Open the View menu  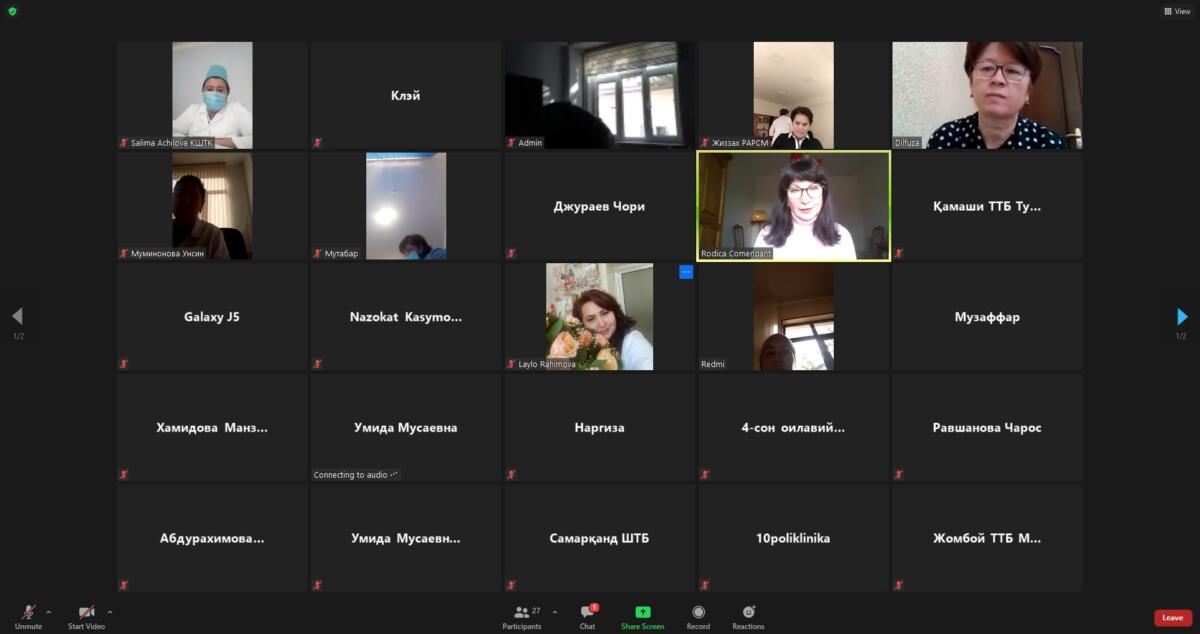click(x=1176, y=11)
